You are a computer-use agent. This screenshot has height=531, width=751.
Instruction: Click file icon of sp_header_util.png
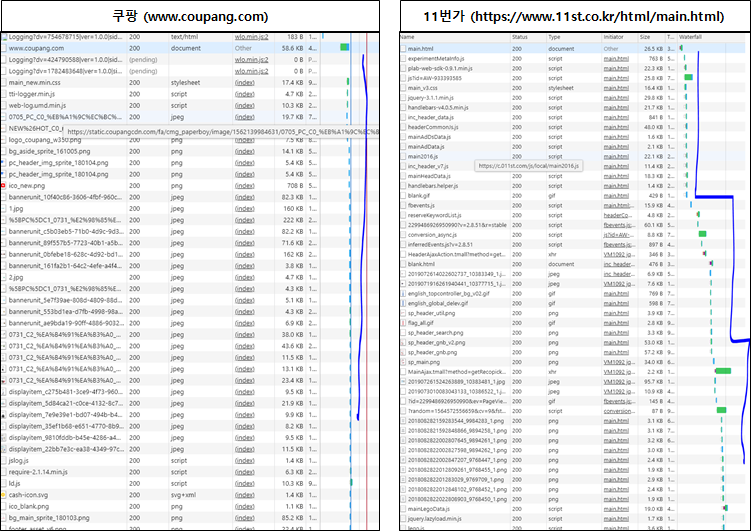coord(403,313)
